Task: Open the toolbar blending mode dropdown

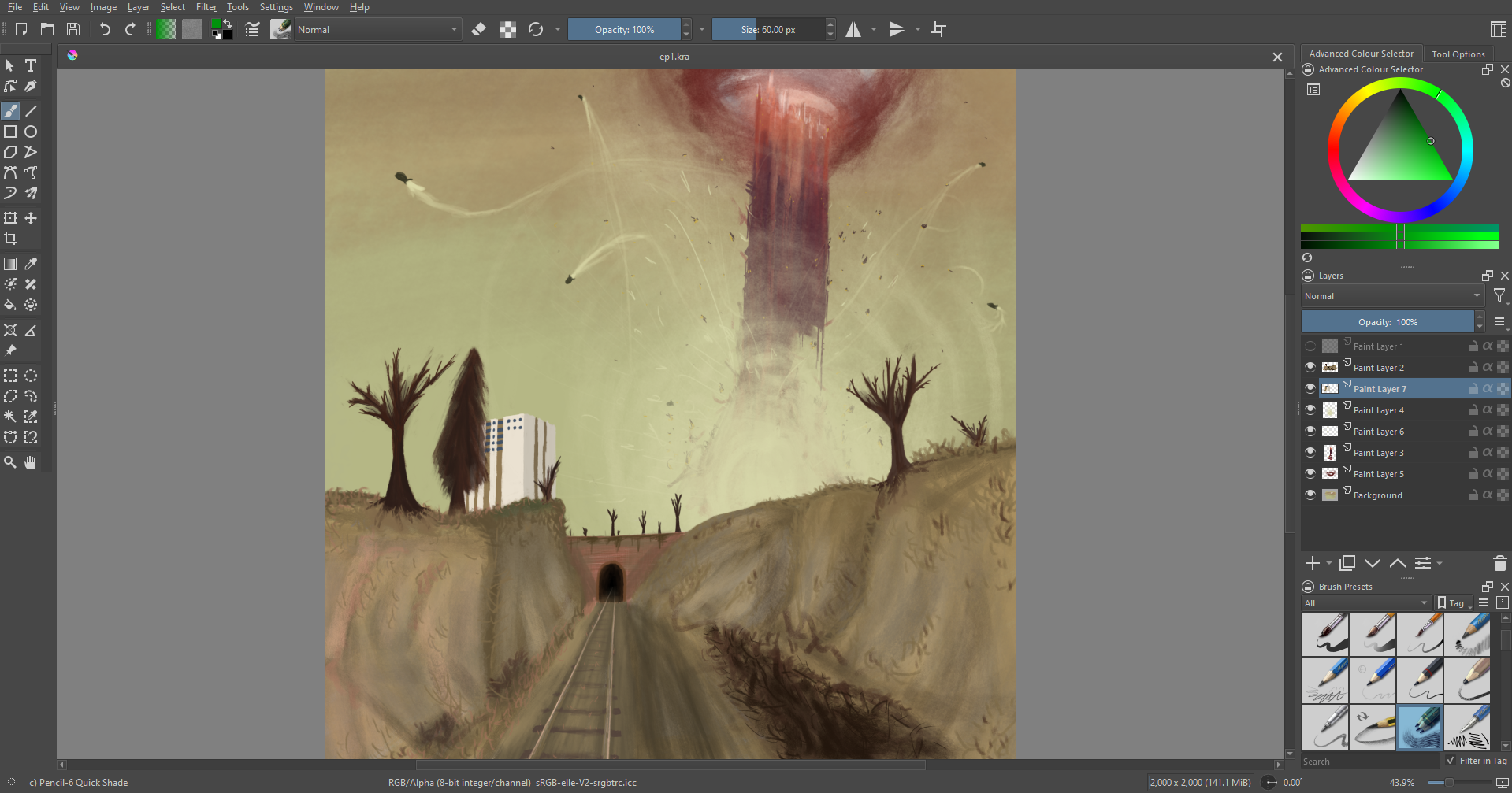Action: [377, 29]
